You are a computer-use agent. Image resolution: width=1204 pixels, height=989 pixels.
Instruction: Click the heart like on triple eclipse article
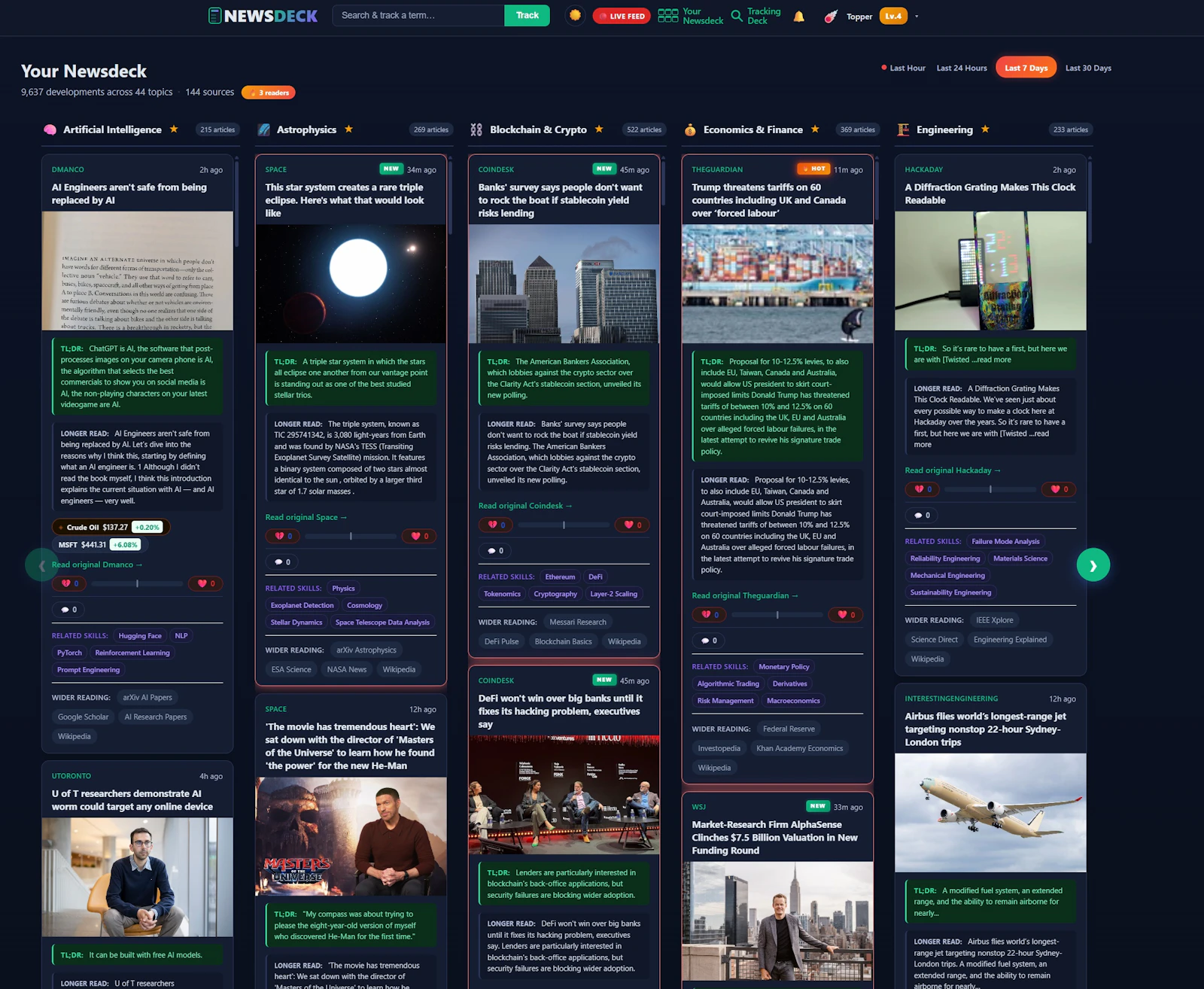point(419,537)
